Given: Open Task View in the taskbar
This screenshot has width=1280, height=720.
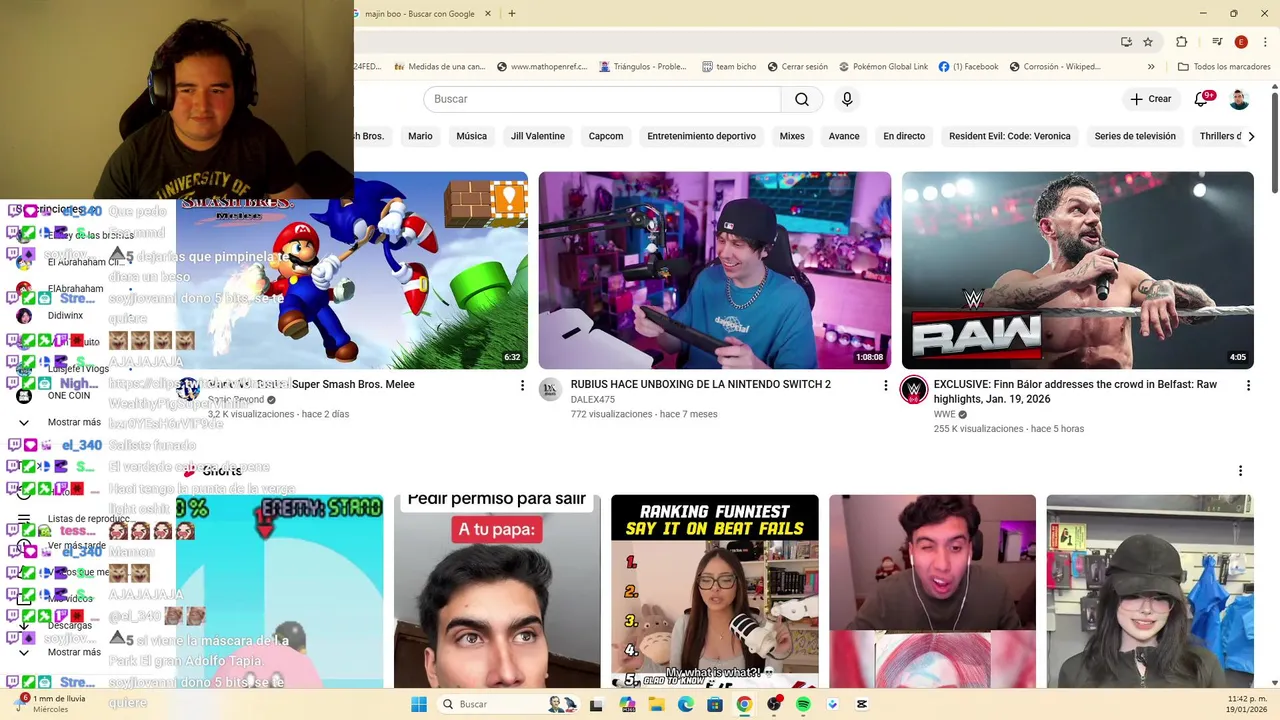Looking at the screenshot, I should [596, 704].
